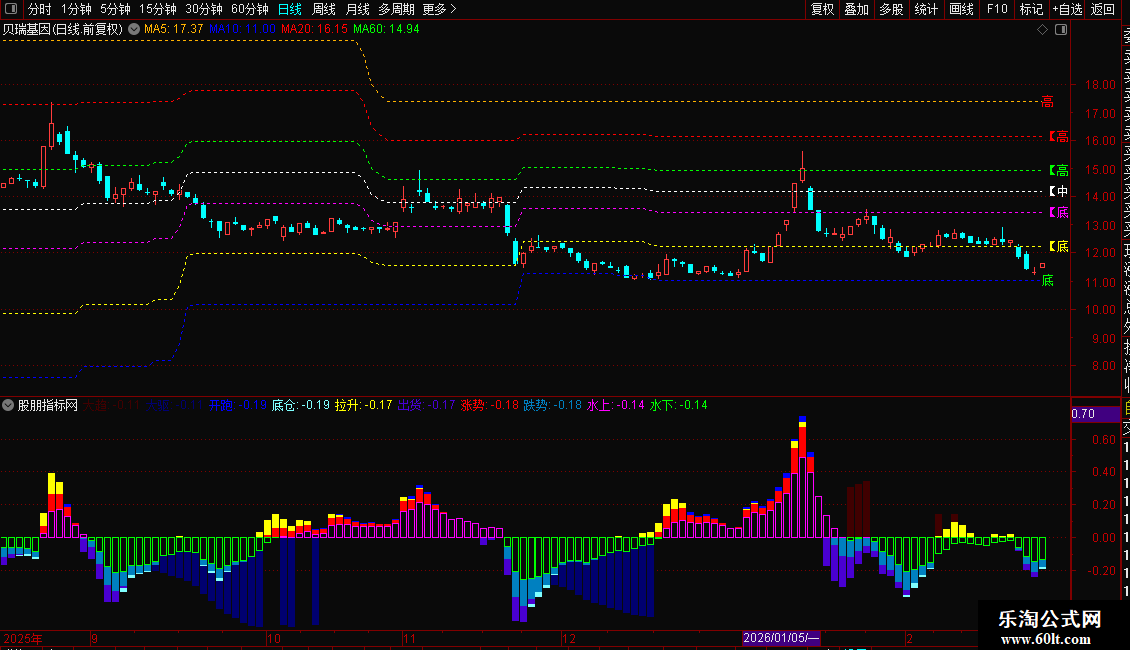
Task: Switch to 分时 view
Action: 40,9
